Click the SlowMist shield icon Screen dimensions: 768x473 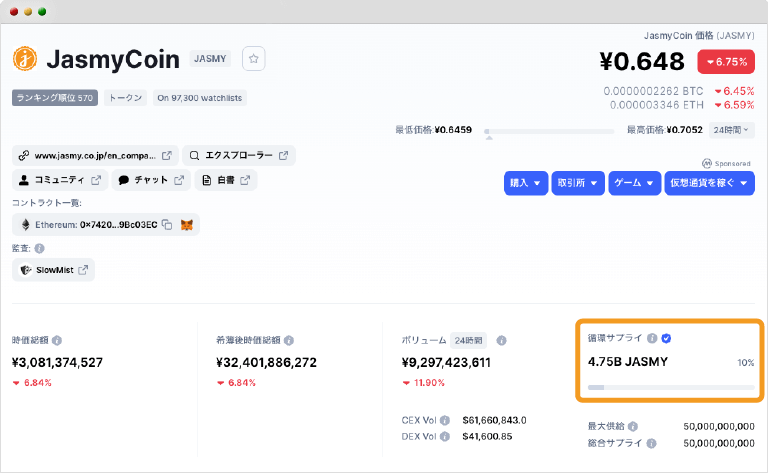[x=25, y=270]
